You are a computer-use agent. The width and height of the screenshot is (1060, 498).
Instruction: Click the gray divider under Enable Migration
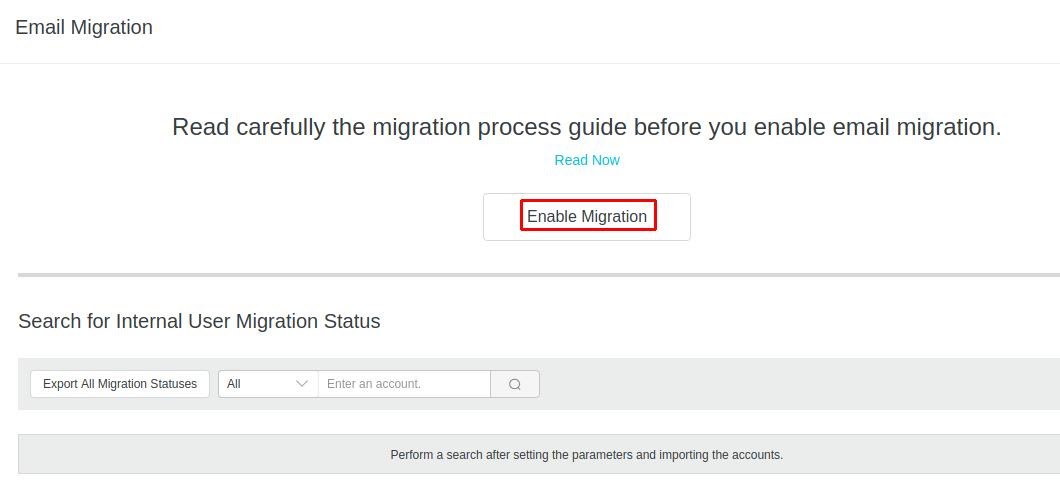coord(538,274)
